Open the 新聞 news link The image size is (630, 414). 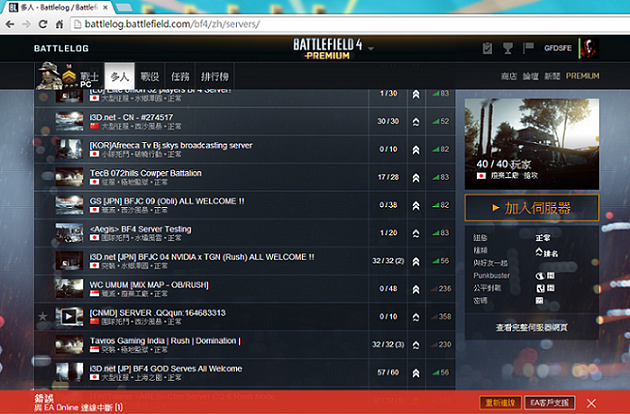(x=552, y=76)
